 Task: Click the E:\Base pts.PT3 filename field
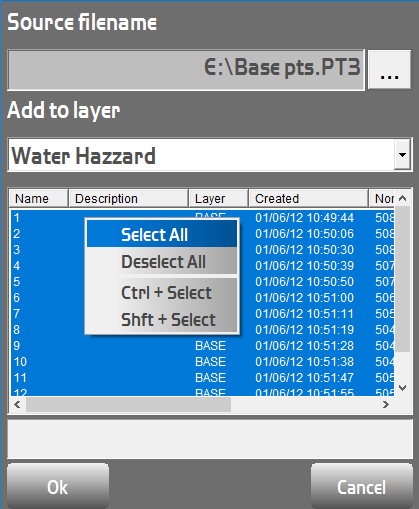(186, 70)
